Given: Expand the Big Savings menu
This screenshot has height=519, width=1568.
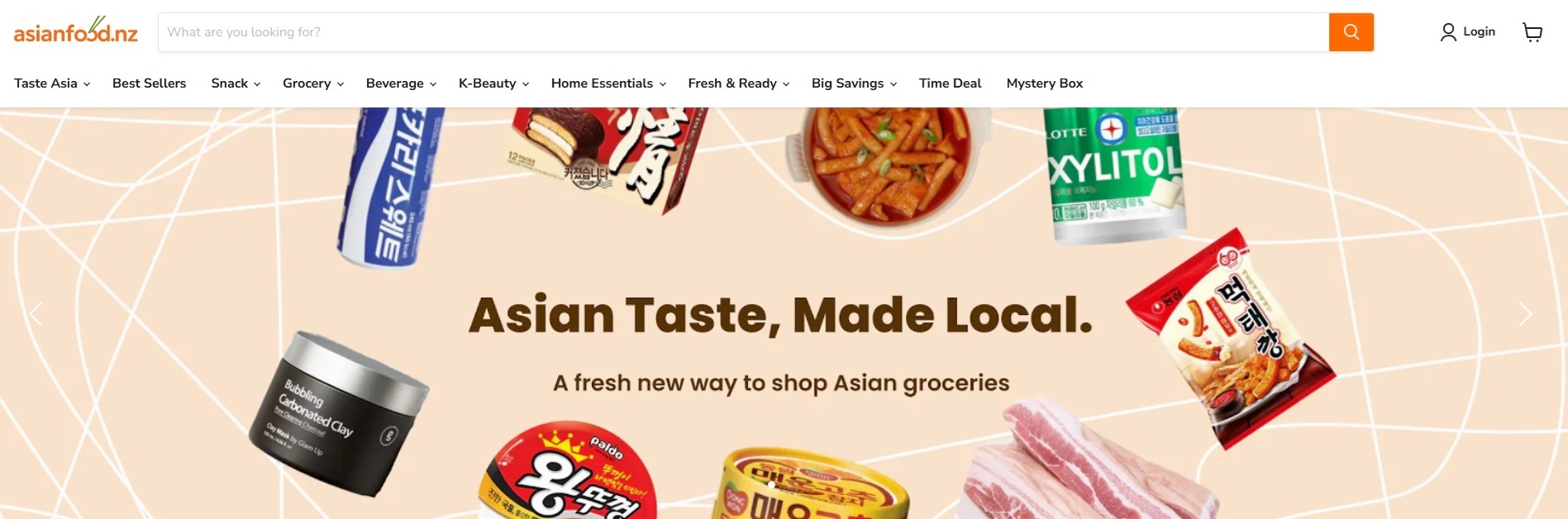Looking at the screenshot, I should [854, 83].
